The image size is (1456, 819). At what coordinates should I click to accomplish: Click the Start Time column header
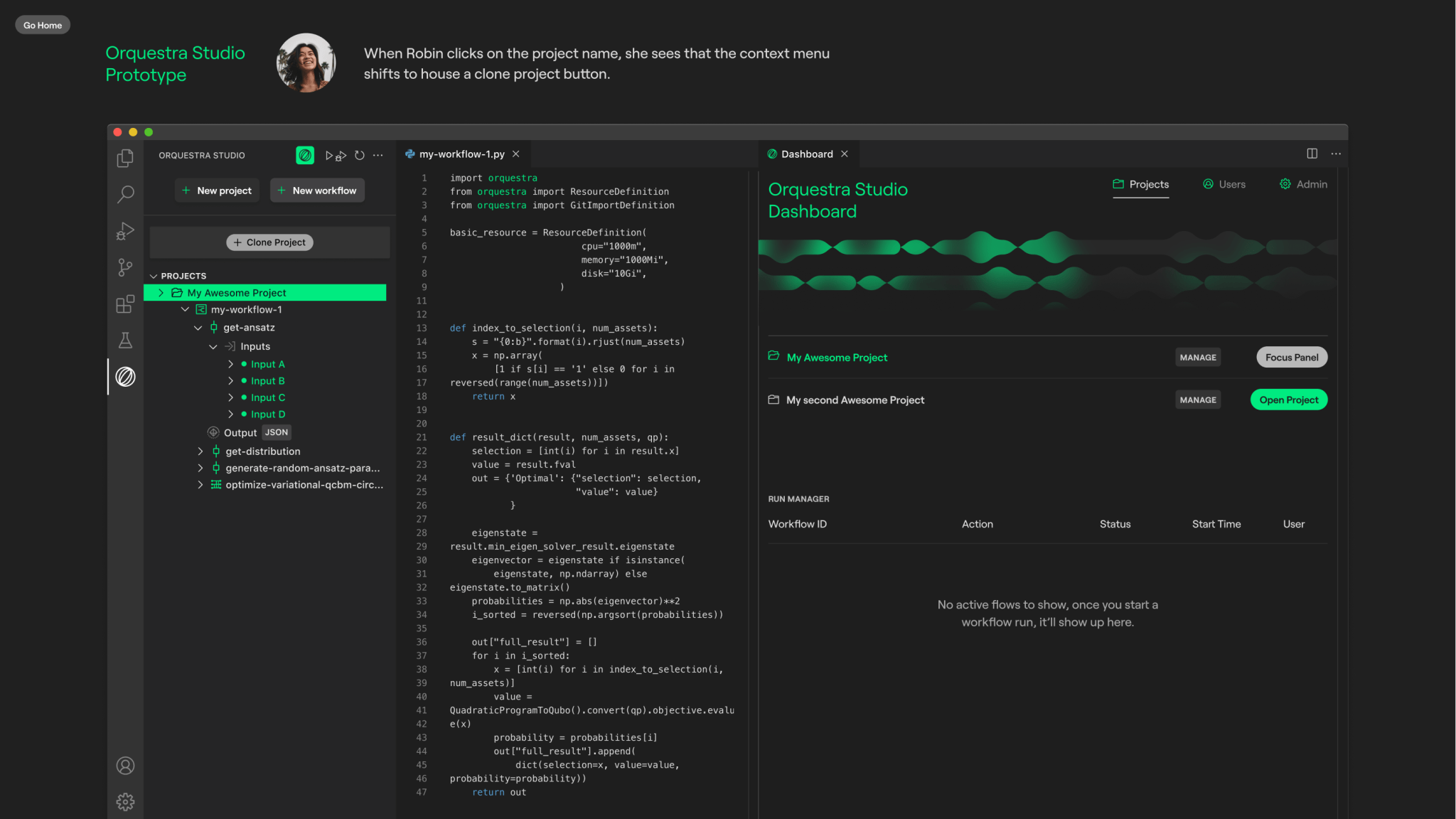1216,524
